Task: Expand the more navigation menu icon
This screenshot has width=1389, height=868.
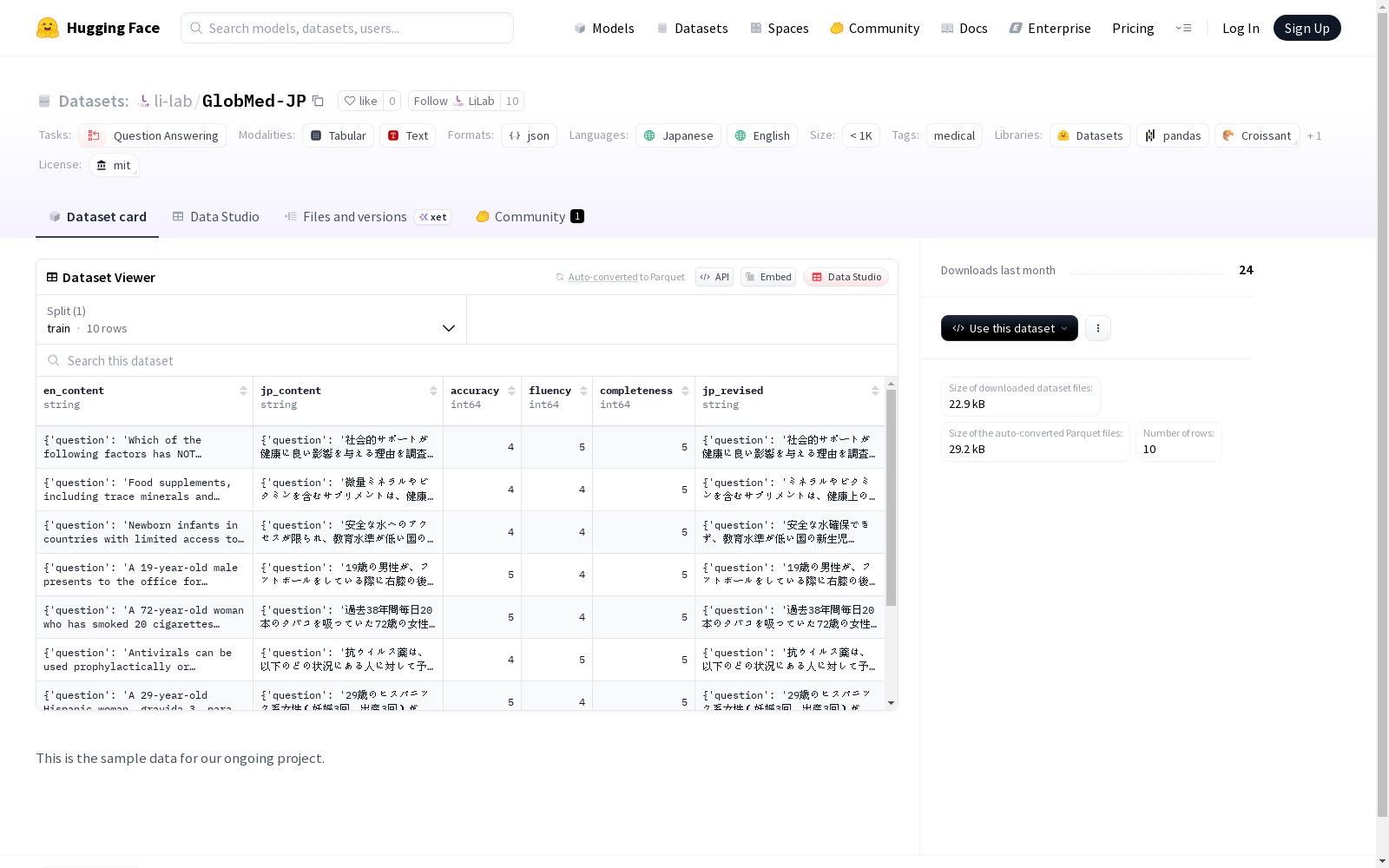Action: coord(1183,28)
